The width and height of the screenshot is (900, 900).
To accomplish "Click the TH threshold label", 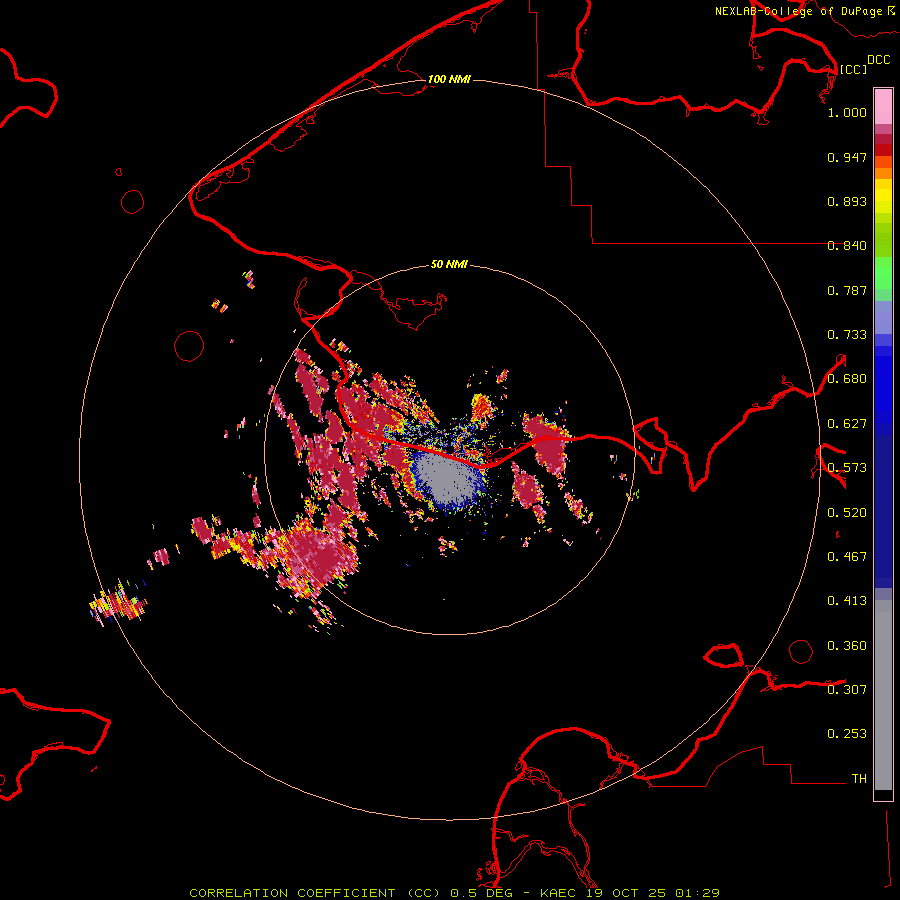I will [x=859, y=779].
